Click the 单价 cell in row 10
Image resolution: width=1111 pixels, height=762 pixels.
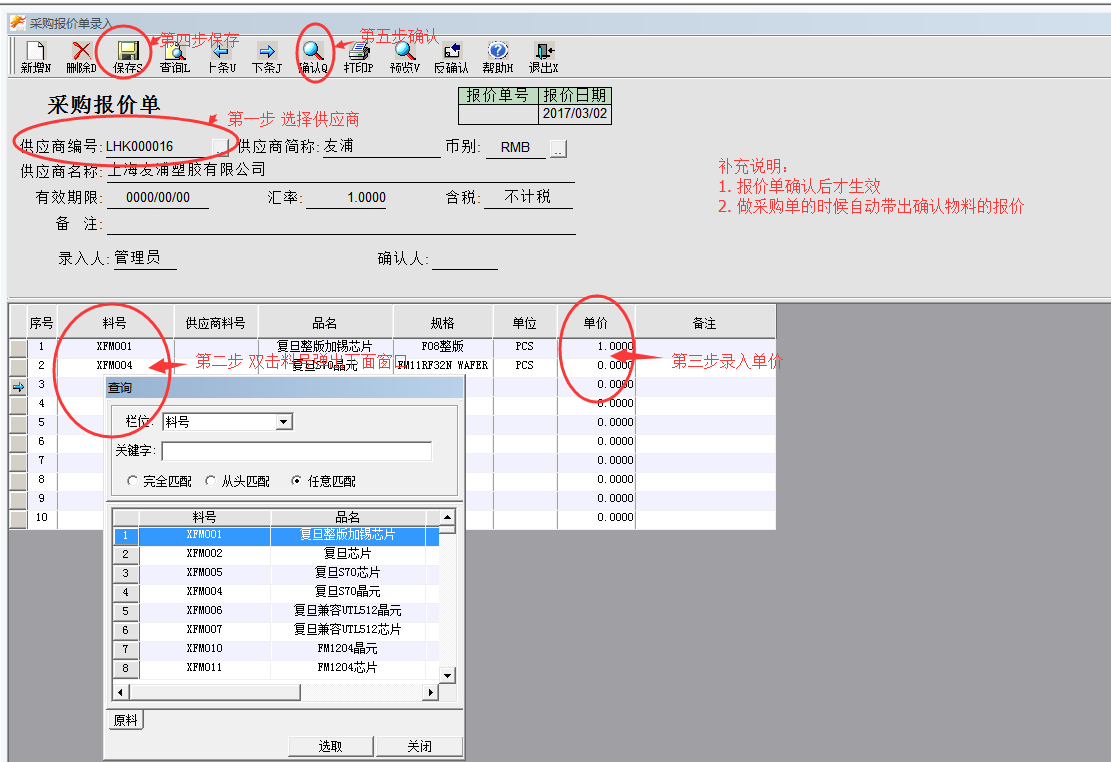596,518
